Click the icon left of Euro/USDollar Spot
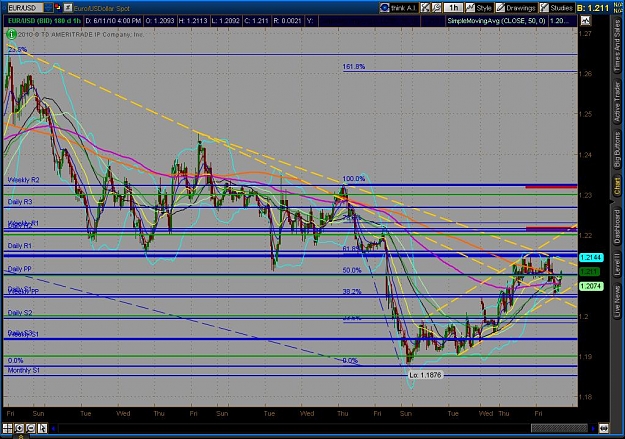This screenshot has width=625, height=439. (68, 8)
